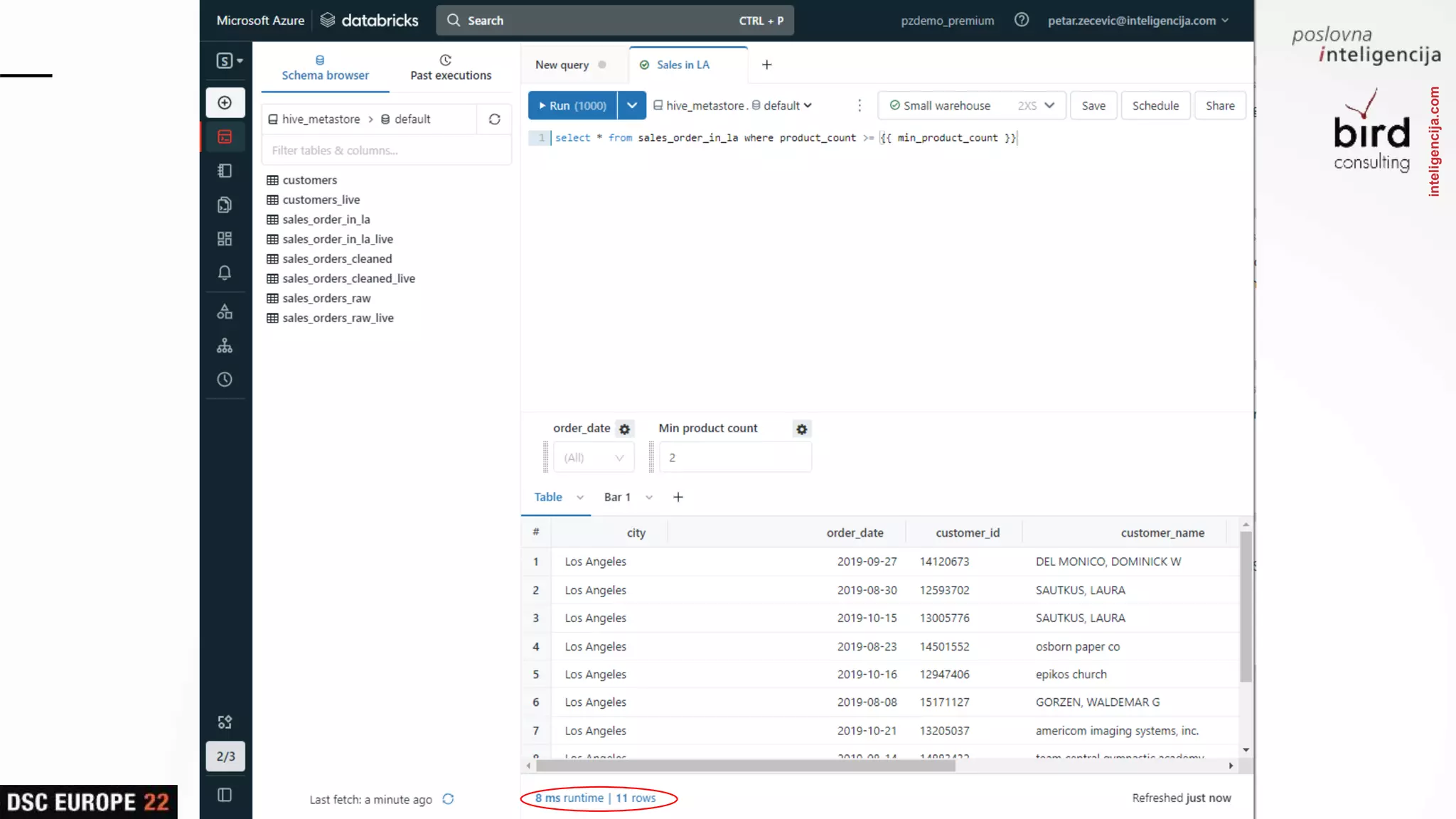
Task: Open Alerts bell icon in sidebar
Action: click(225, 273)
